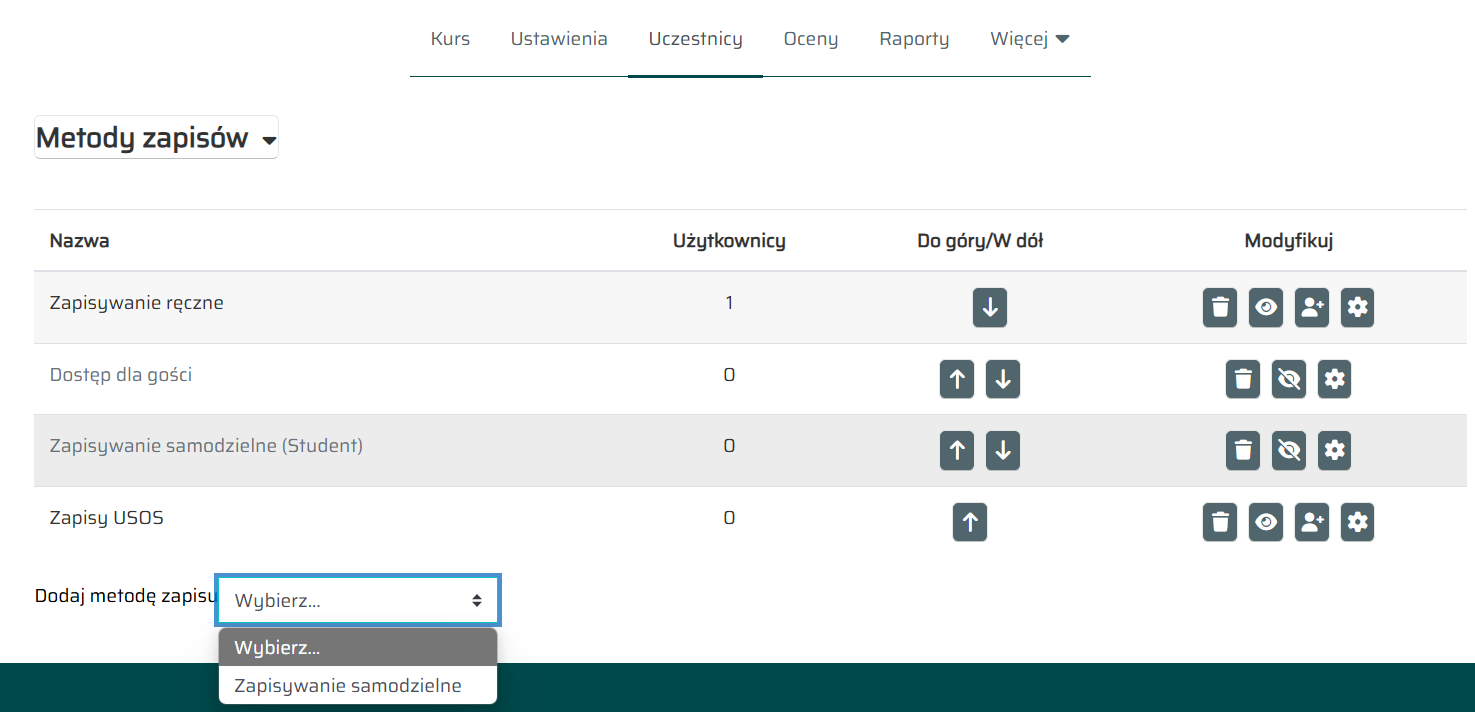Open the Więcej menu

[1030, 39]
